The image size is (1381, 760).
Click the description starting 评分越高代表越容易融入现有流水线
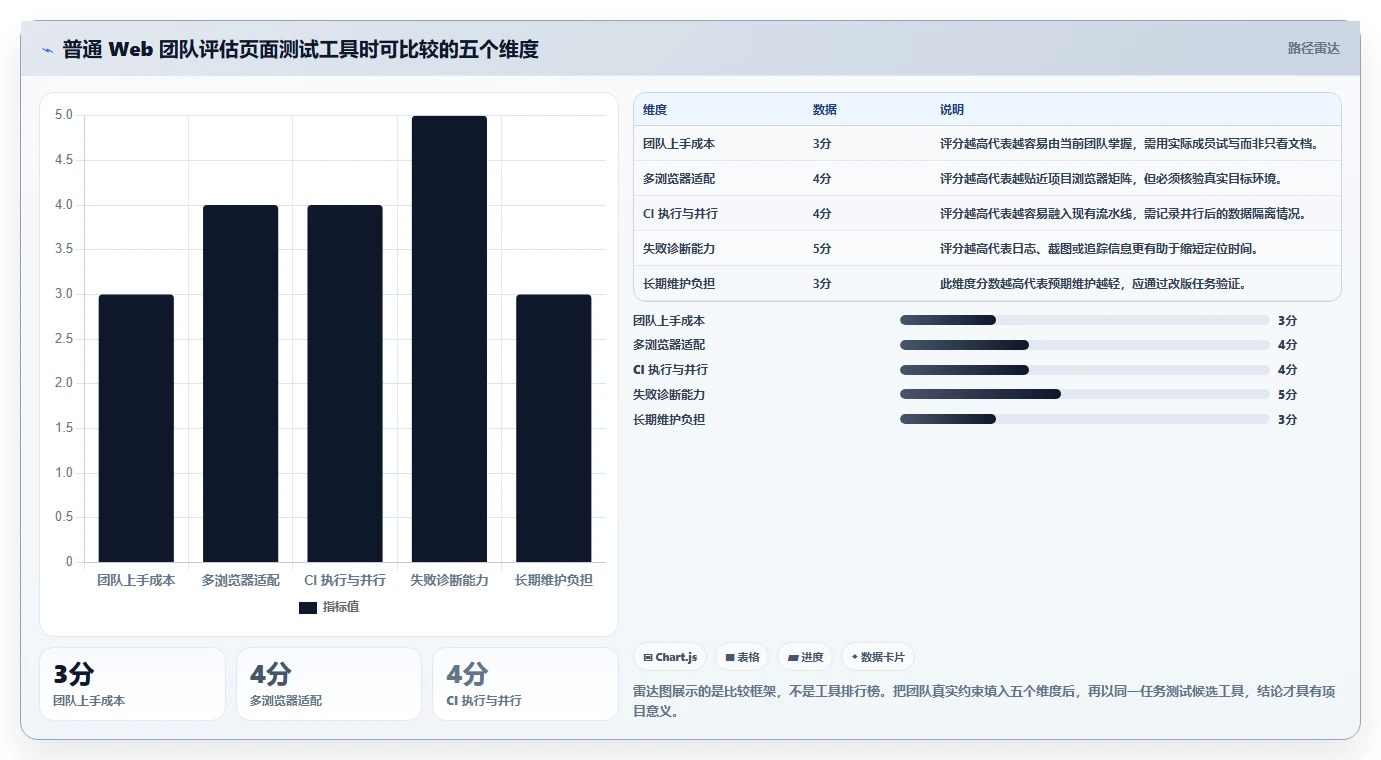click(x=1123, y=214)
